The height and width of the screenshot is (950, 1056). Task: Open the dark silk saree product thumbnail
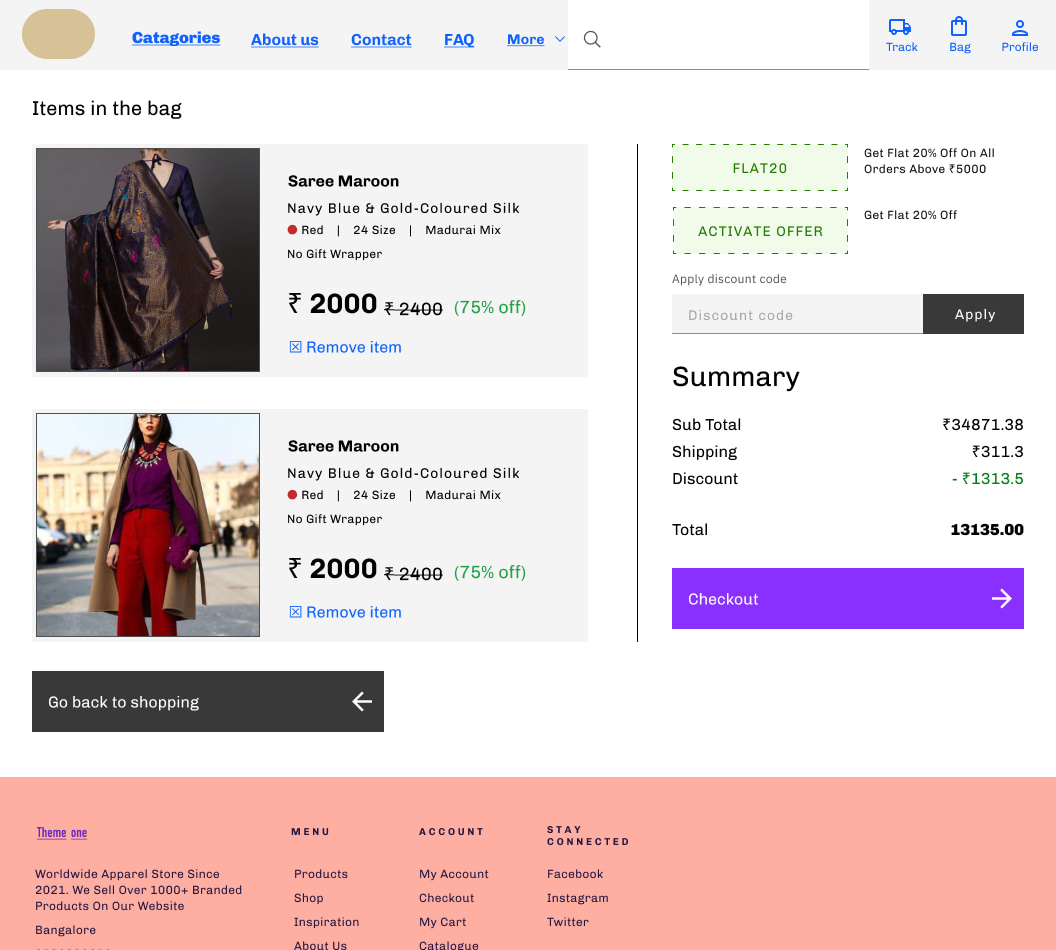coord(147,260)
